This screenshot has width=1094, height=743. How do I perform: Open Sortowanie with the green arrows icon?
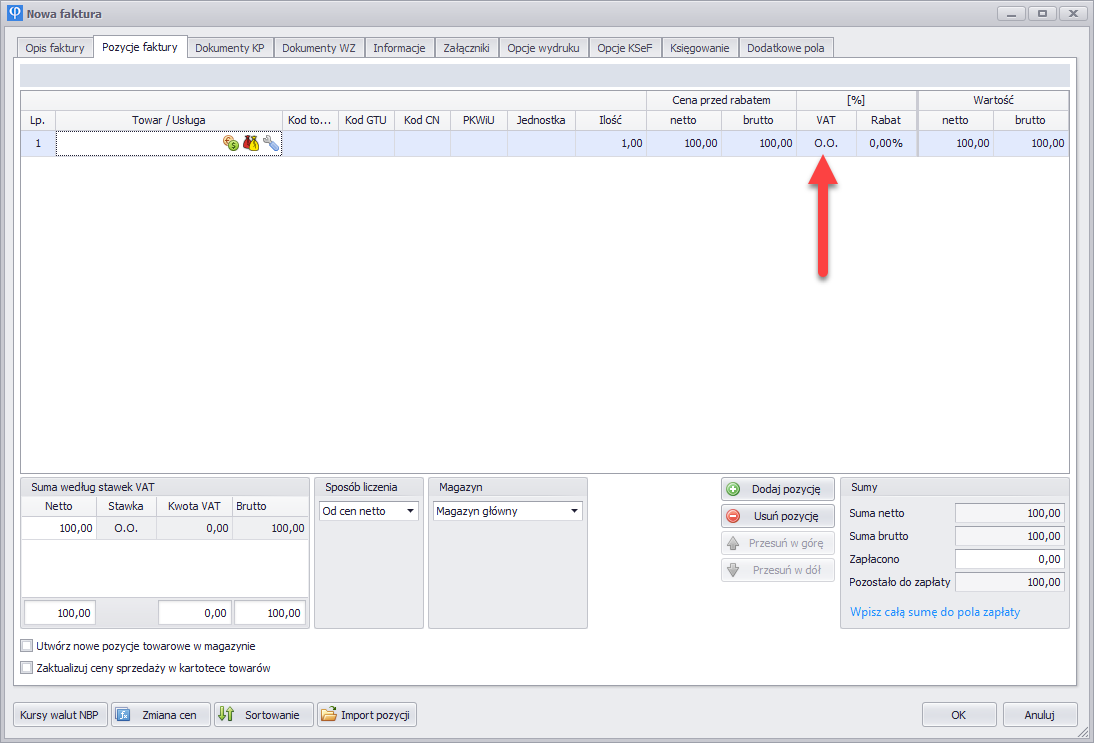(x=263, y=715)
